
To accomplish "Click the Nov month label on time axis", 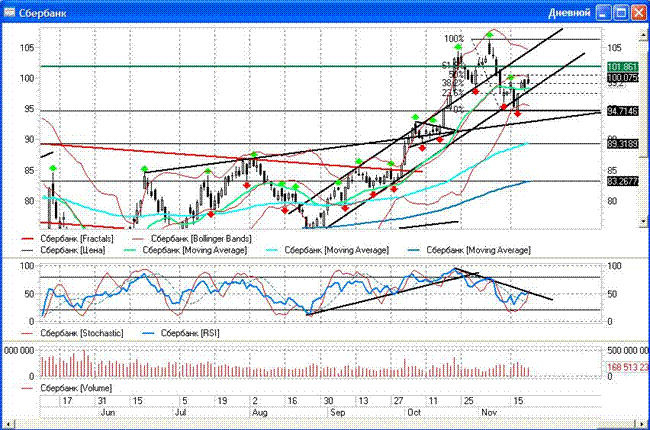I will coord(489,413).
